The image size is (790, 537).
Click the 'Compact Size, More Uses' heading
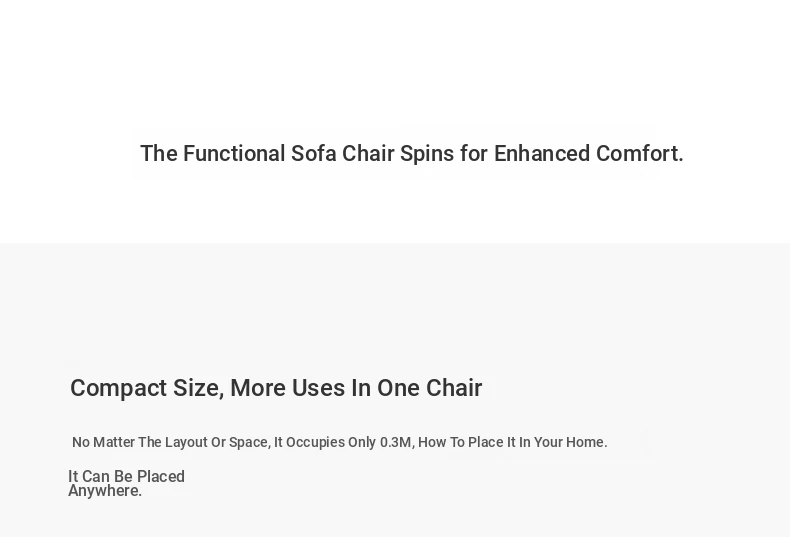pos(276,388)
